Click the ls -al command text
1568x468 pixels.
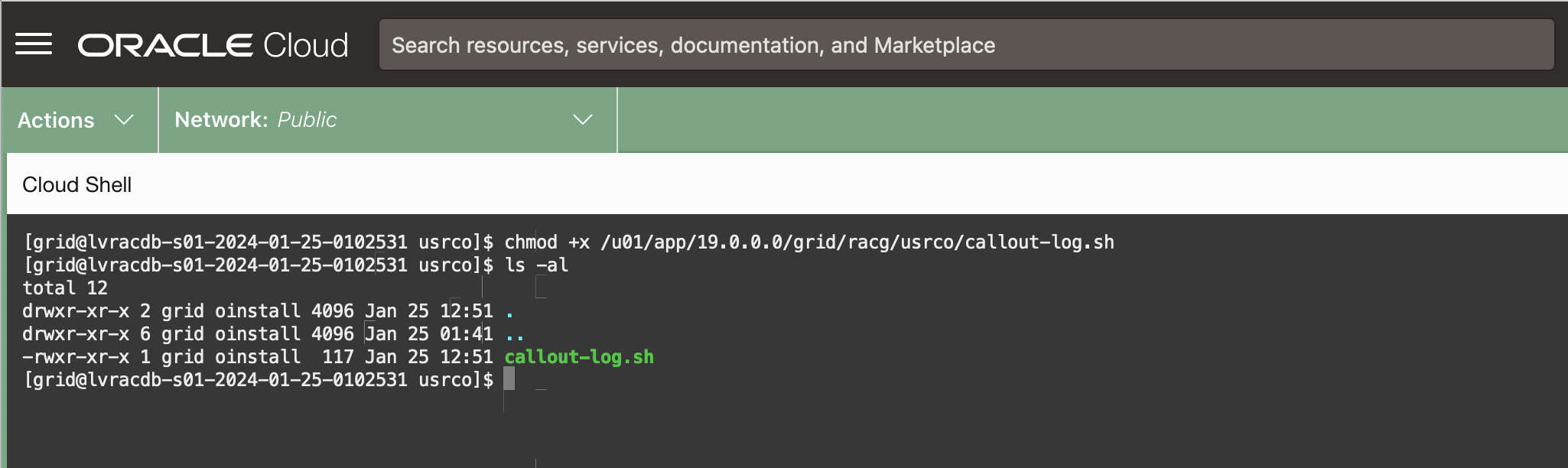coord(536,265)
